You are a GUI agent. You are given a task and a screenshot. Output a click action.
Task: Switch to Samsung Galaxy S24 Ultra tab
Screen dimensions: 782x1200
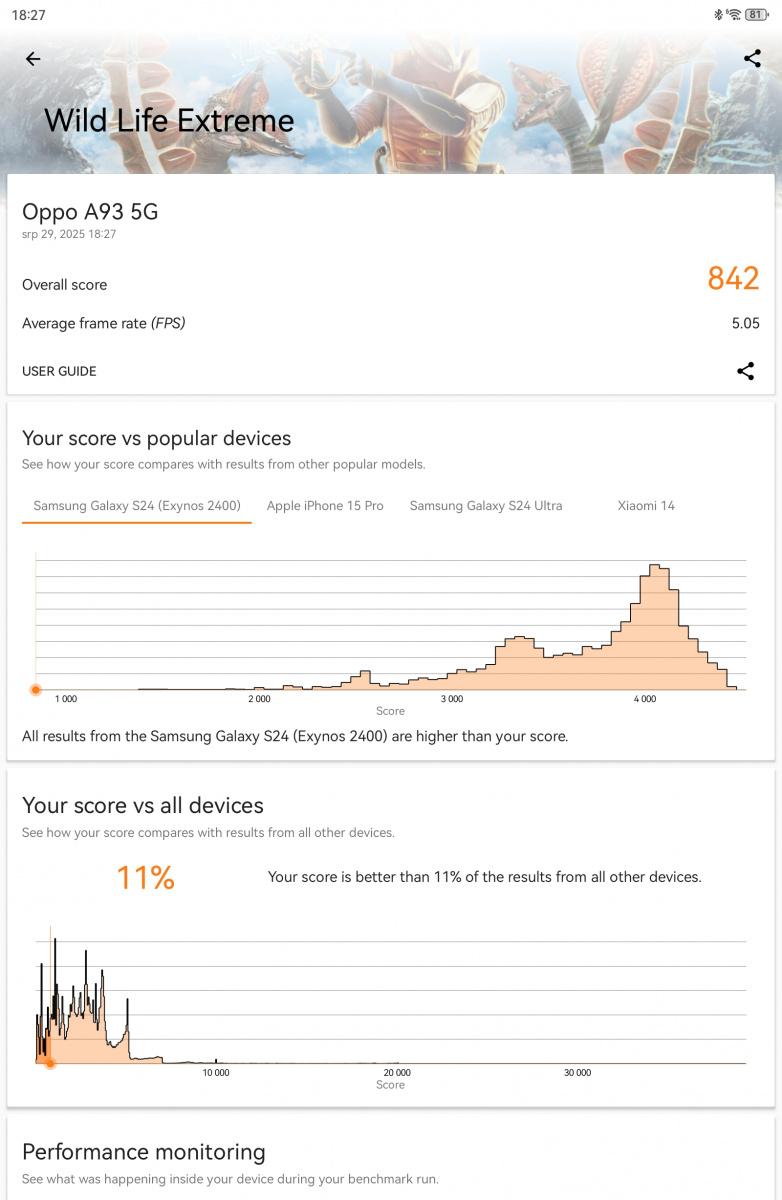tap(486, 506)
